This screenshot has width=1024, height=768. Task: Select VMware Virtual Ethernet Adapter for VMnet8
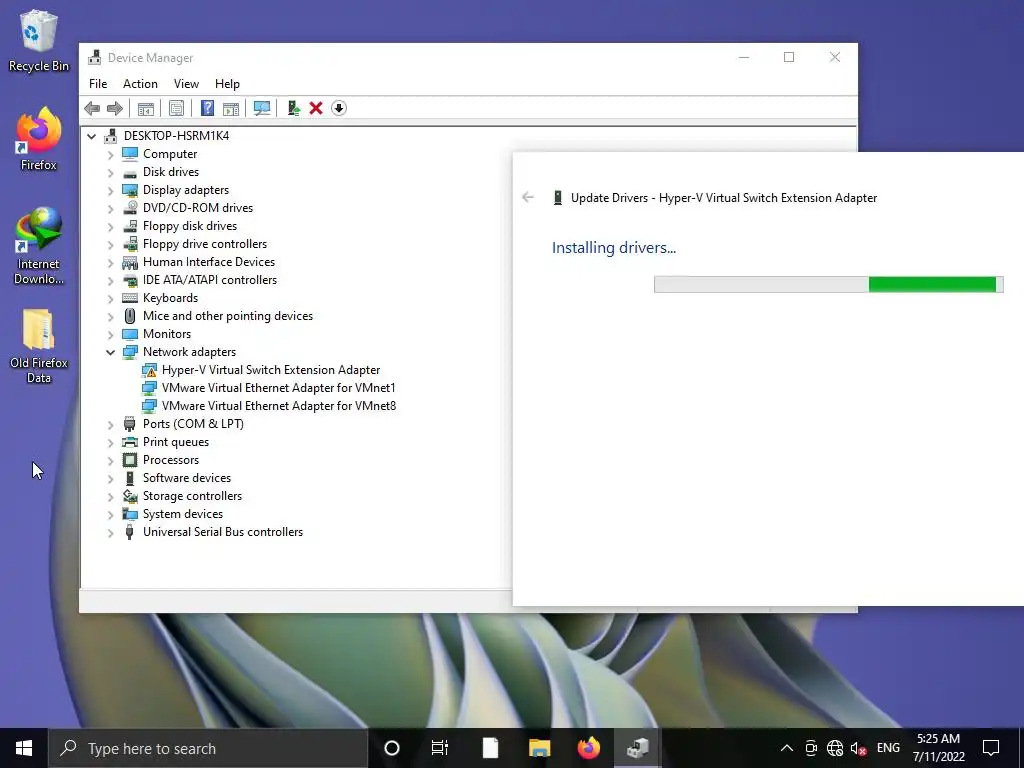pos(279,406)
